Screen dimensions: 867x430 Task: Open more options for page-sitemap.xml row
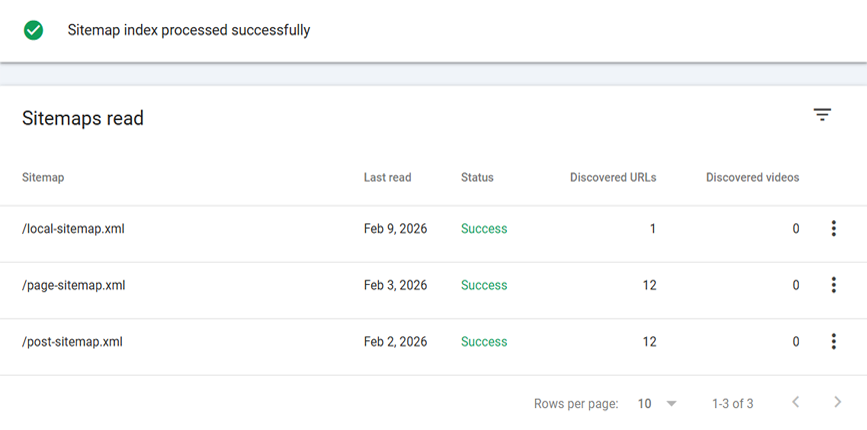pyautogui.click(x=833, y=285)
